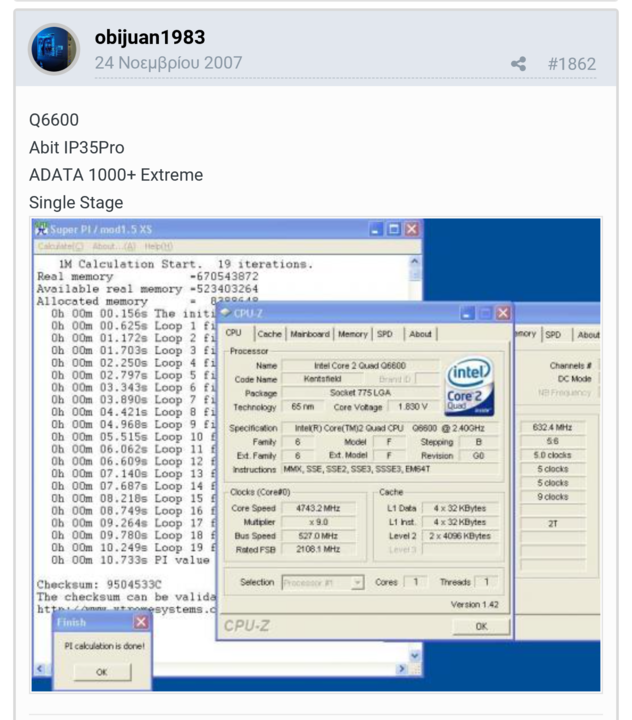Click the Revision value G0
This screenshot has width=632, height=720.
click(478, 456)
